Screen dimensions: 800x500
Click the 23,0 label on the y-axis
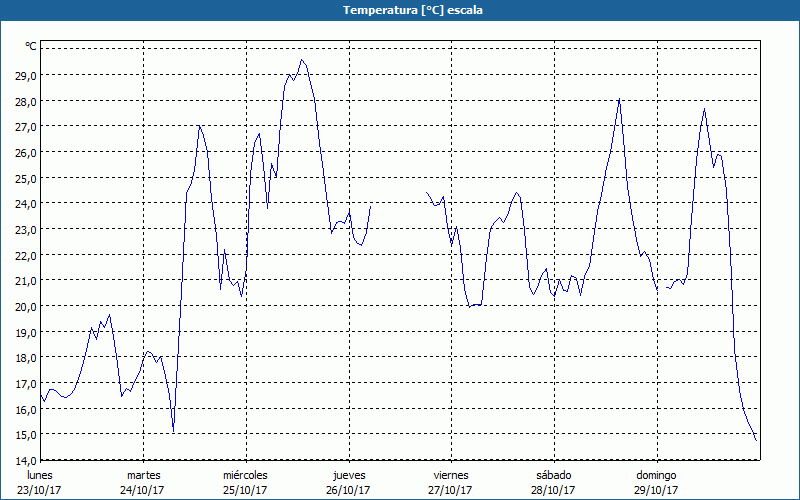[x=25, y=229]
